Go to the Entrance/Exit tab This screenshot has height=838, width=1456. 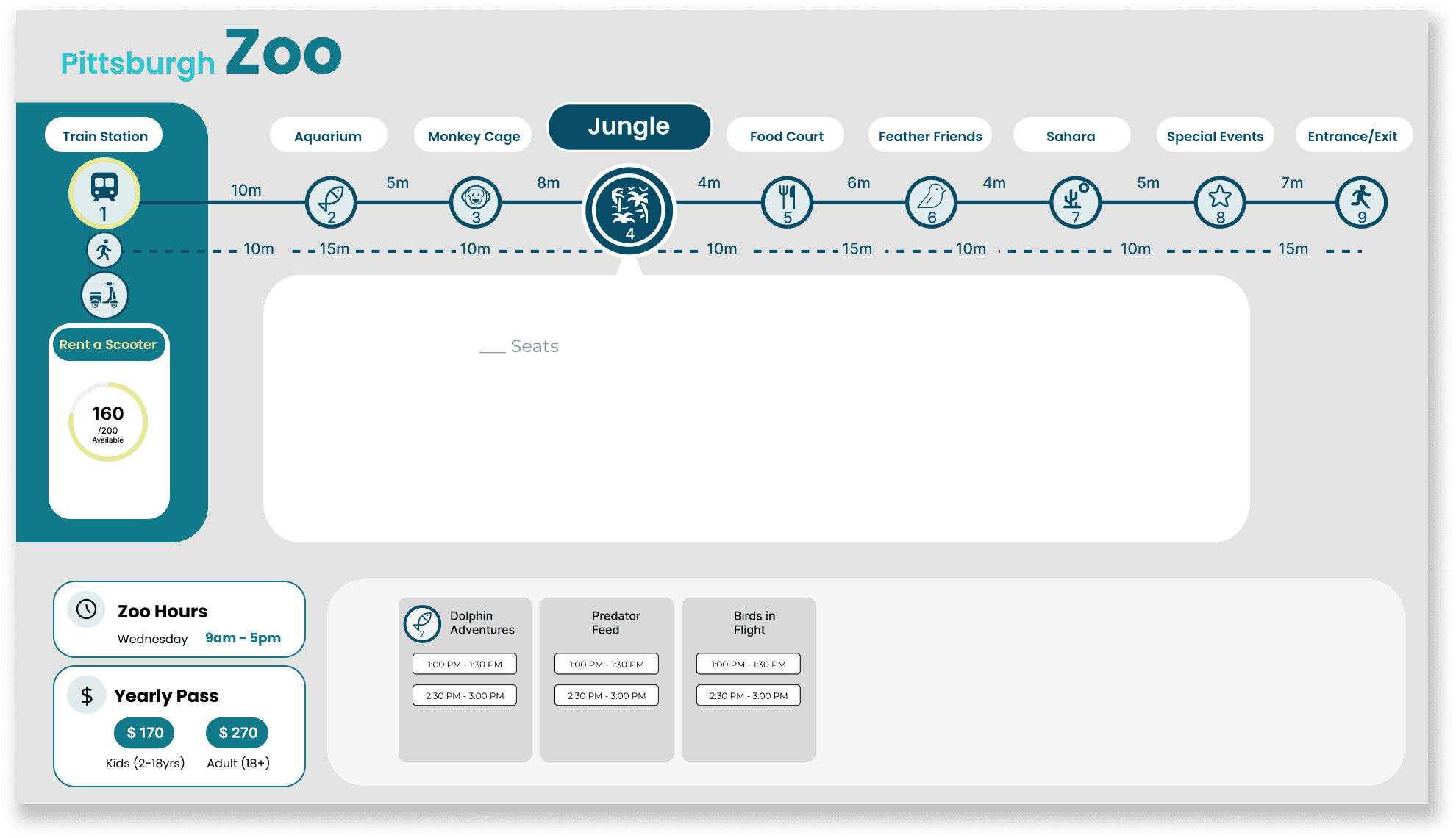point(1354,135)
